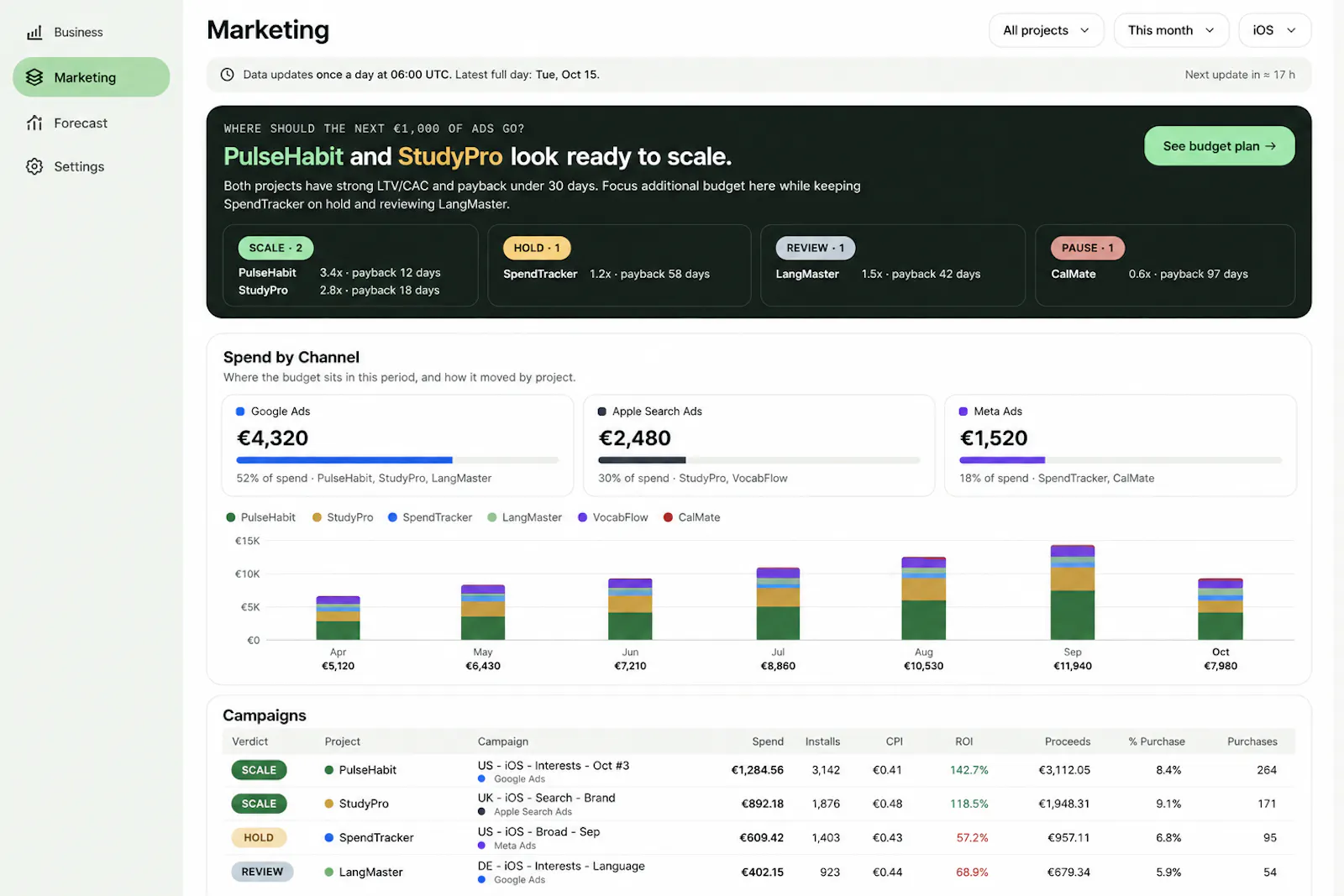Click the Settings gear icon
1344x896 pixels.
tap(34, 166)
